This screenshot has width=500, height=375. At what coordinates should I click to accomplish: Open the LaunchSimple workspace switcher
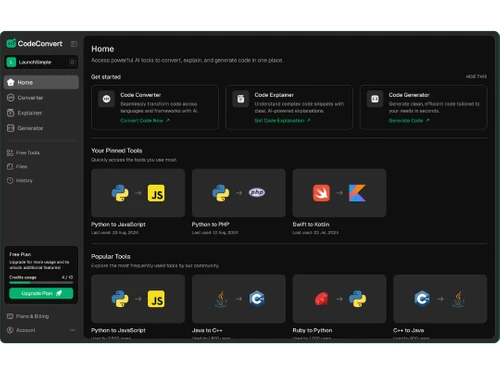(41, 62)
